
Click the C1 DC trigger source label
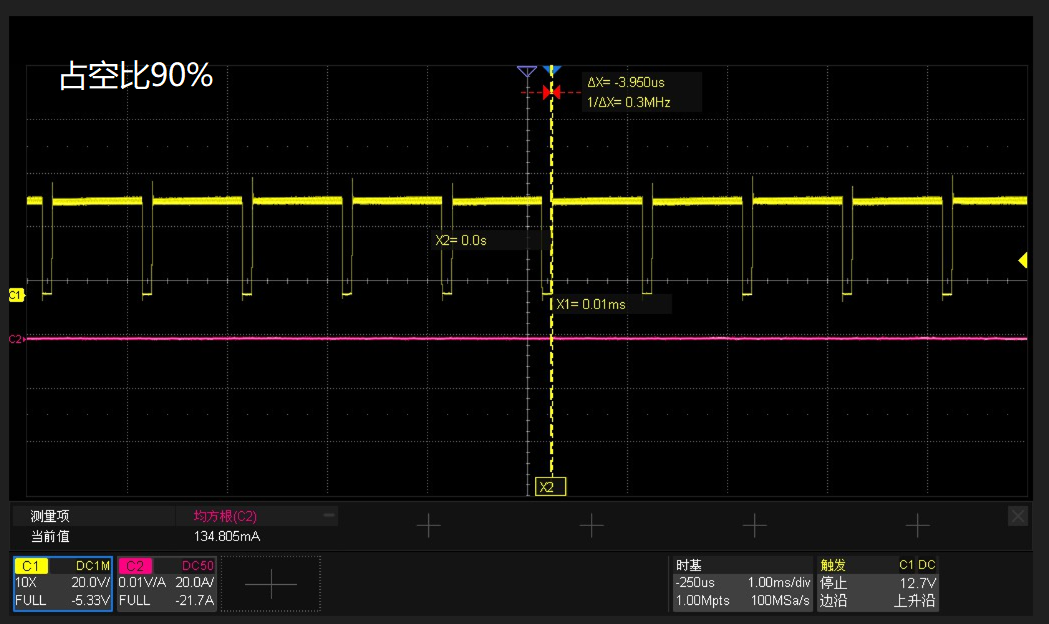click(917, 565)
